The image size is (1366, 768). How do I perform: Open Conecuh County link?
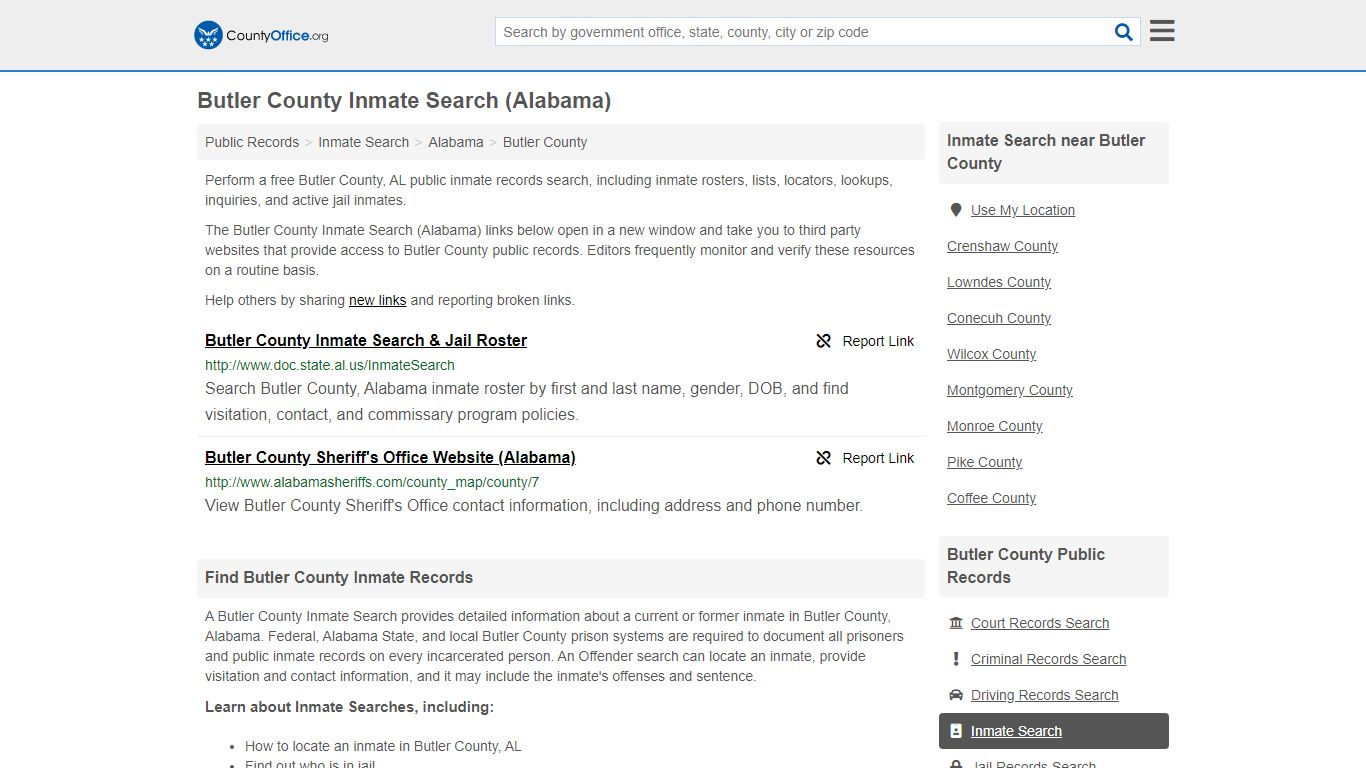coord(999,318)
